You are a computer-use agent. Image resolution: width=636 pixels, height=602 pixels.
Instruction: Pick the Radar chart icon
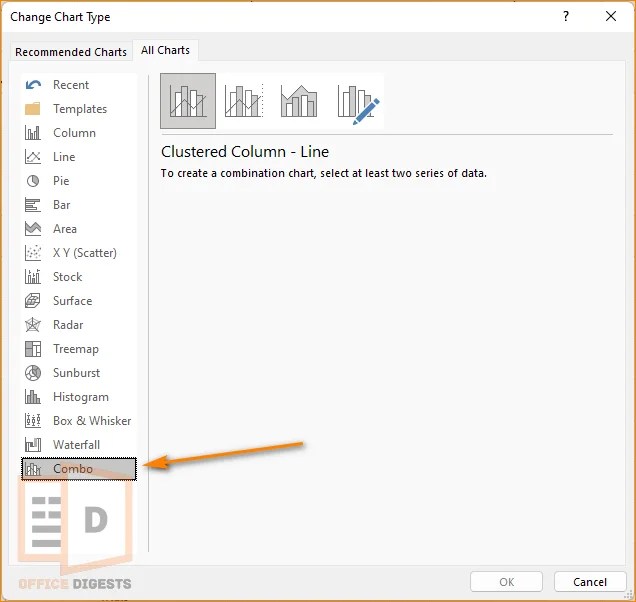click(x=32, y=325)
